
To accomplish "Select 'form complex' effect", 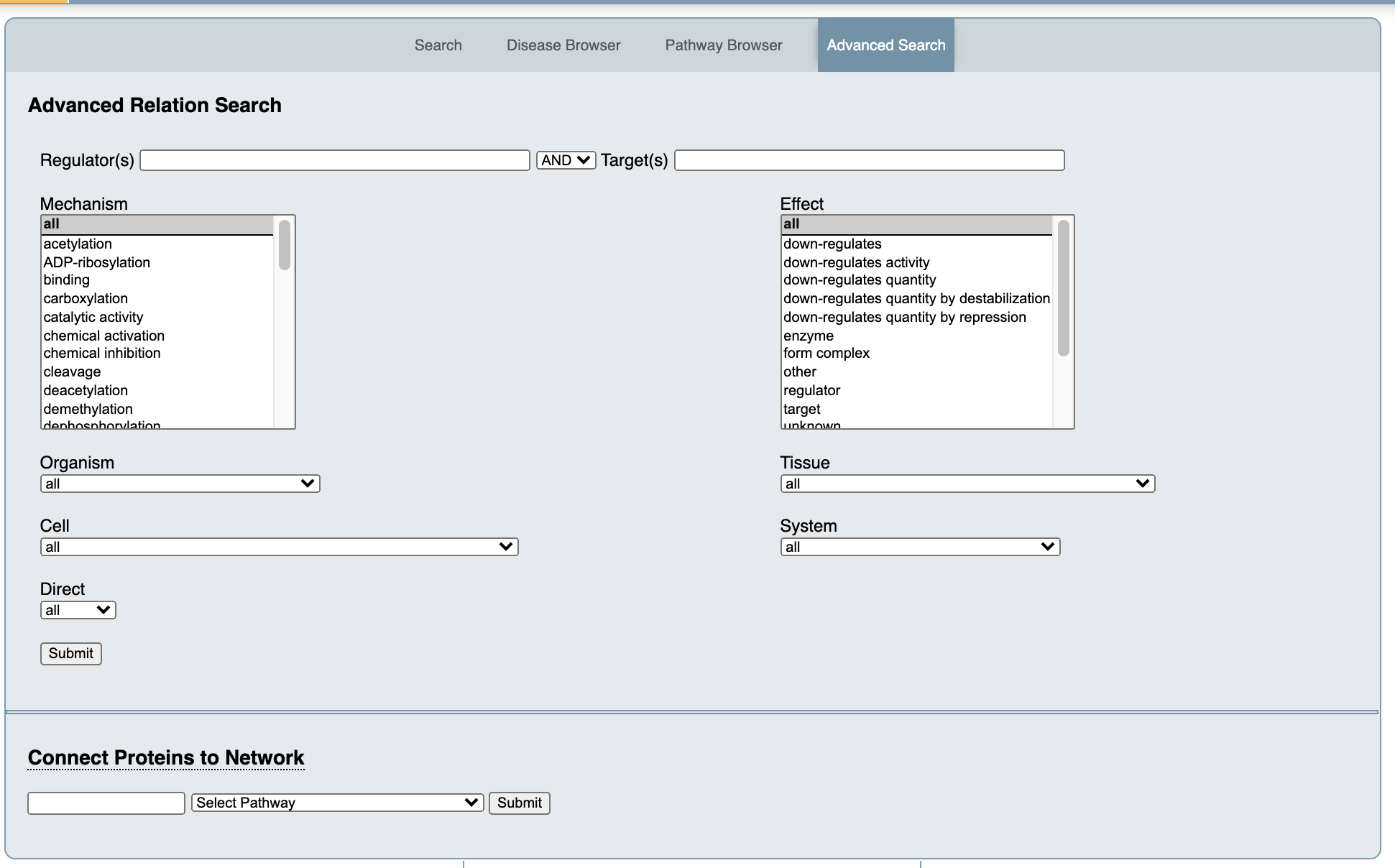I will pos(916,354).
